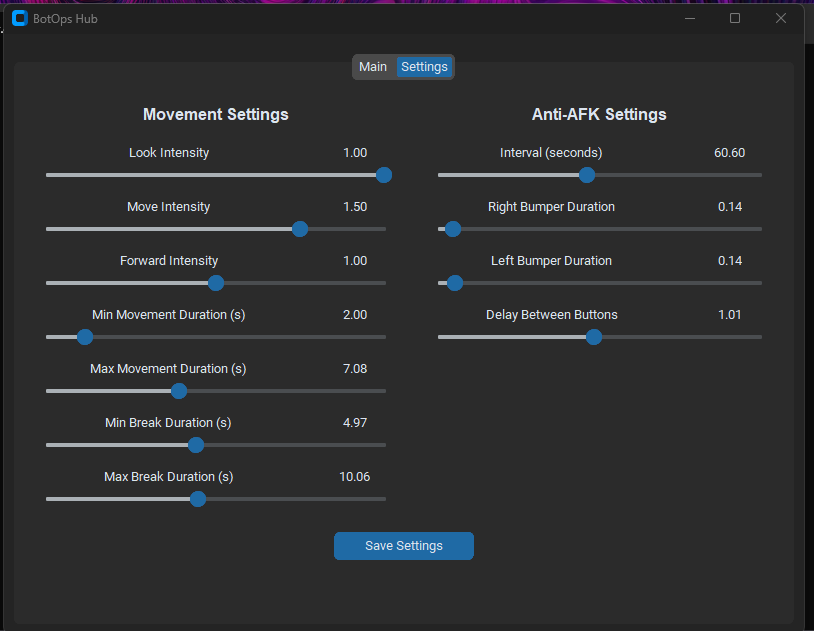Viewport: 814px width, 631px height.
Task: Click the Max Break Duration slider handle
Action: tap(198, 499)
